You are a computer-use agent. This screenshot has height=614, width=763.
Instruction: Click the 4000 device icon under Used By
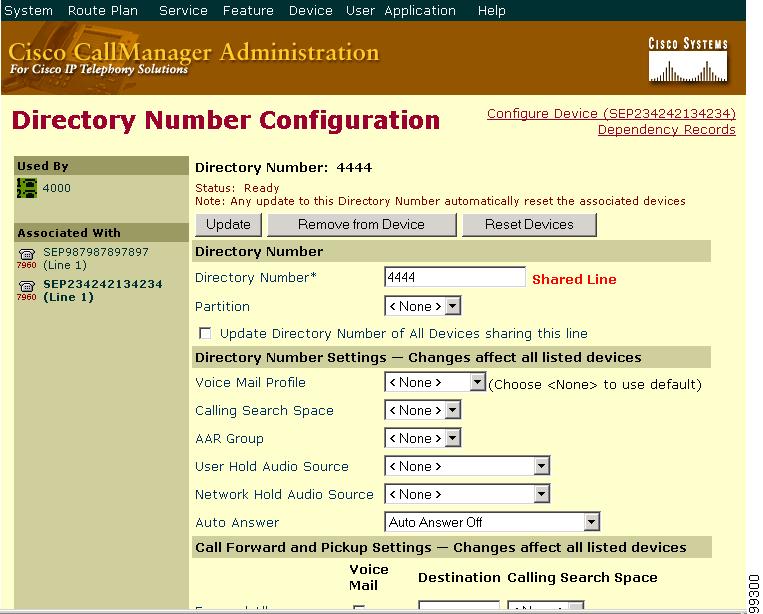(x=26, y=188)
